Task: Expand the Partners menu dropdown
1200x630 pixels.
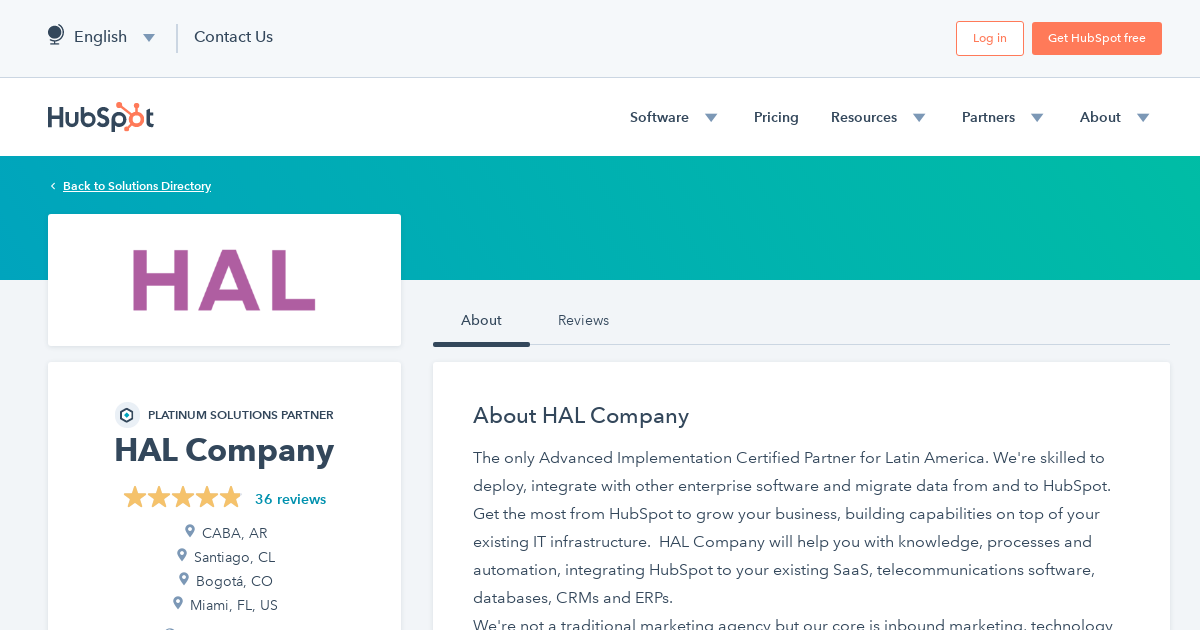Action: (1037, 117)
